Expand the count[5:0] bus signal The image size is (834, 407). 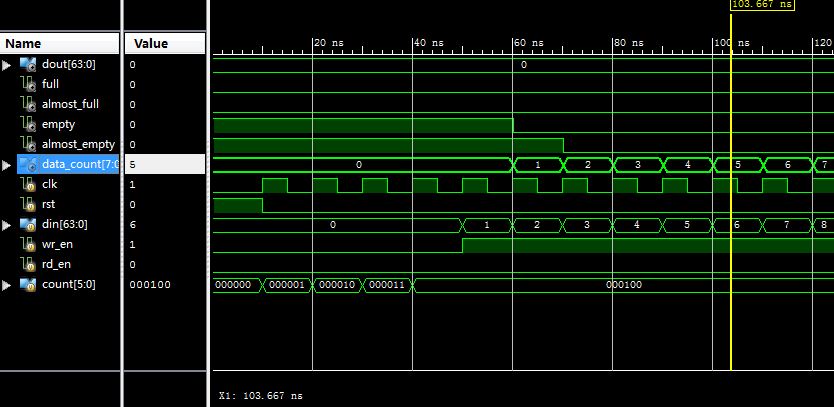6,285
